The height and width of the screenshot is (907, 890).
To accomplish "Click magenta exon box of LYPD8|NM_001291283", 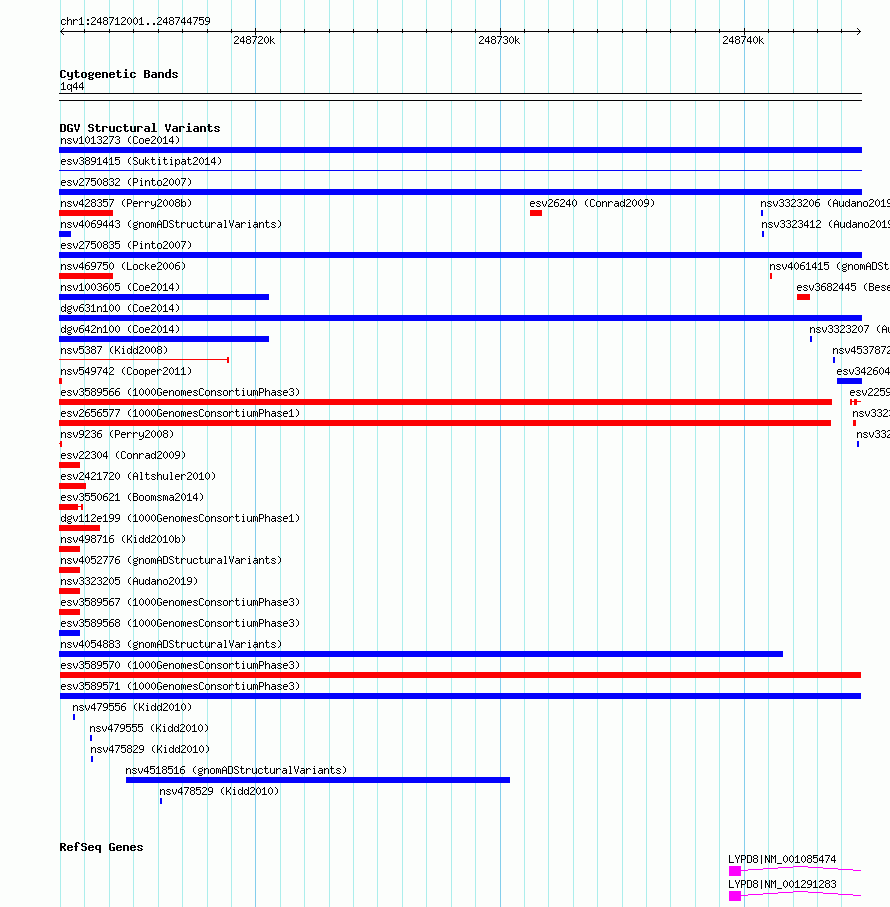I will coord(735,896).
